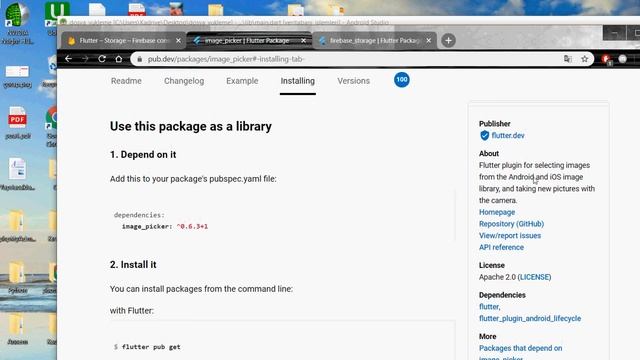Open the browser home page icon
Image resolution: width=640 pixels, height=360 pixels.
119,59
